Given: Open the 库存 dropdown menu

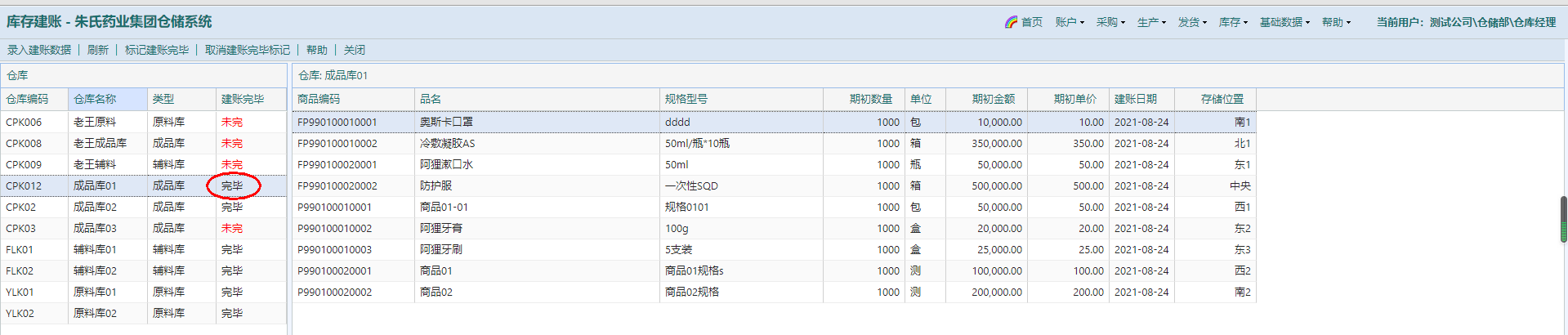Looking at the screenshot, I should tap(1233, 22).
